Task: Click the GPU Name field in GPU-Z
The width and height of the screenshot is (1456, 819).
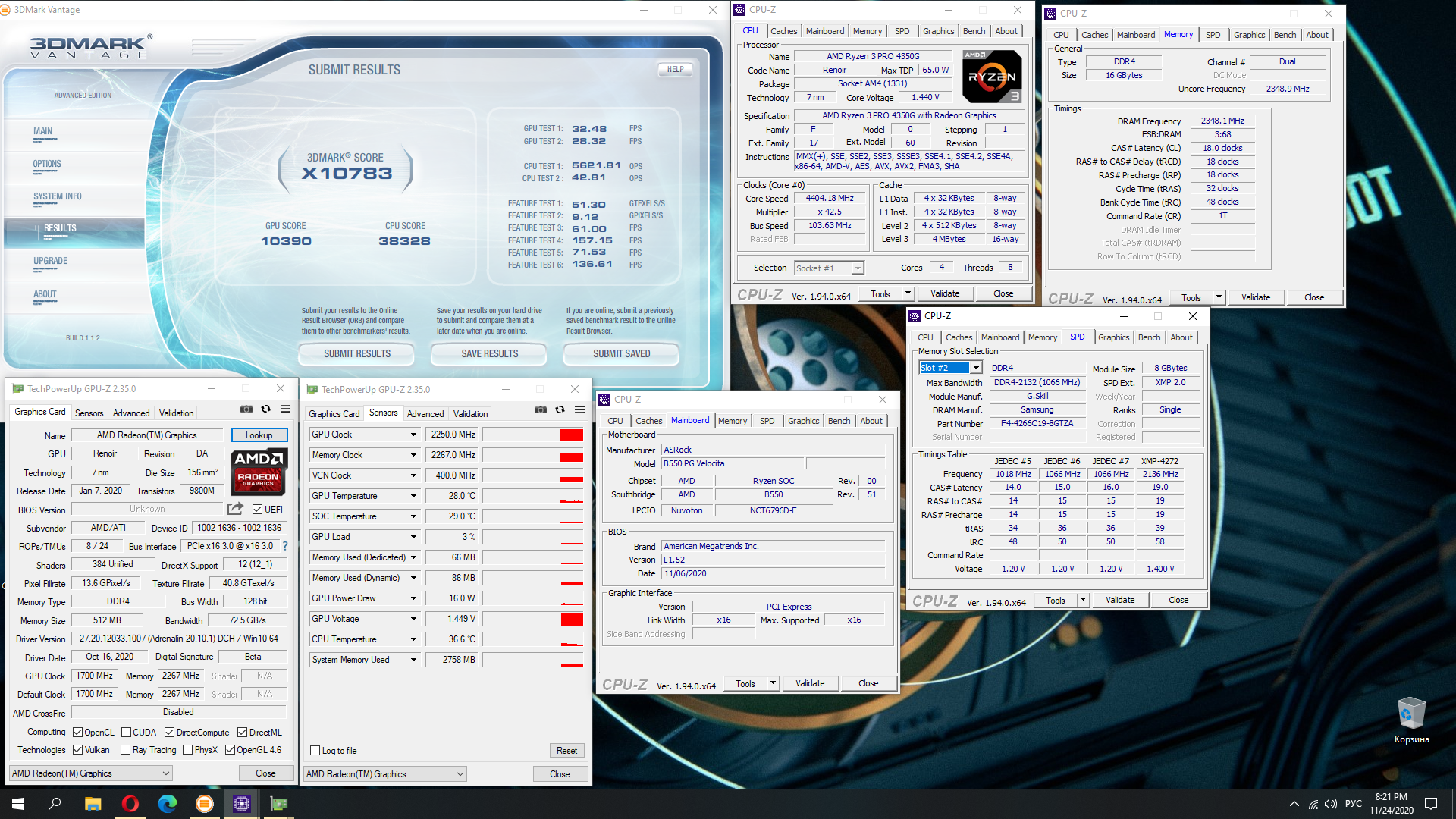Action: [147, 435]
